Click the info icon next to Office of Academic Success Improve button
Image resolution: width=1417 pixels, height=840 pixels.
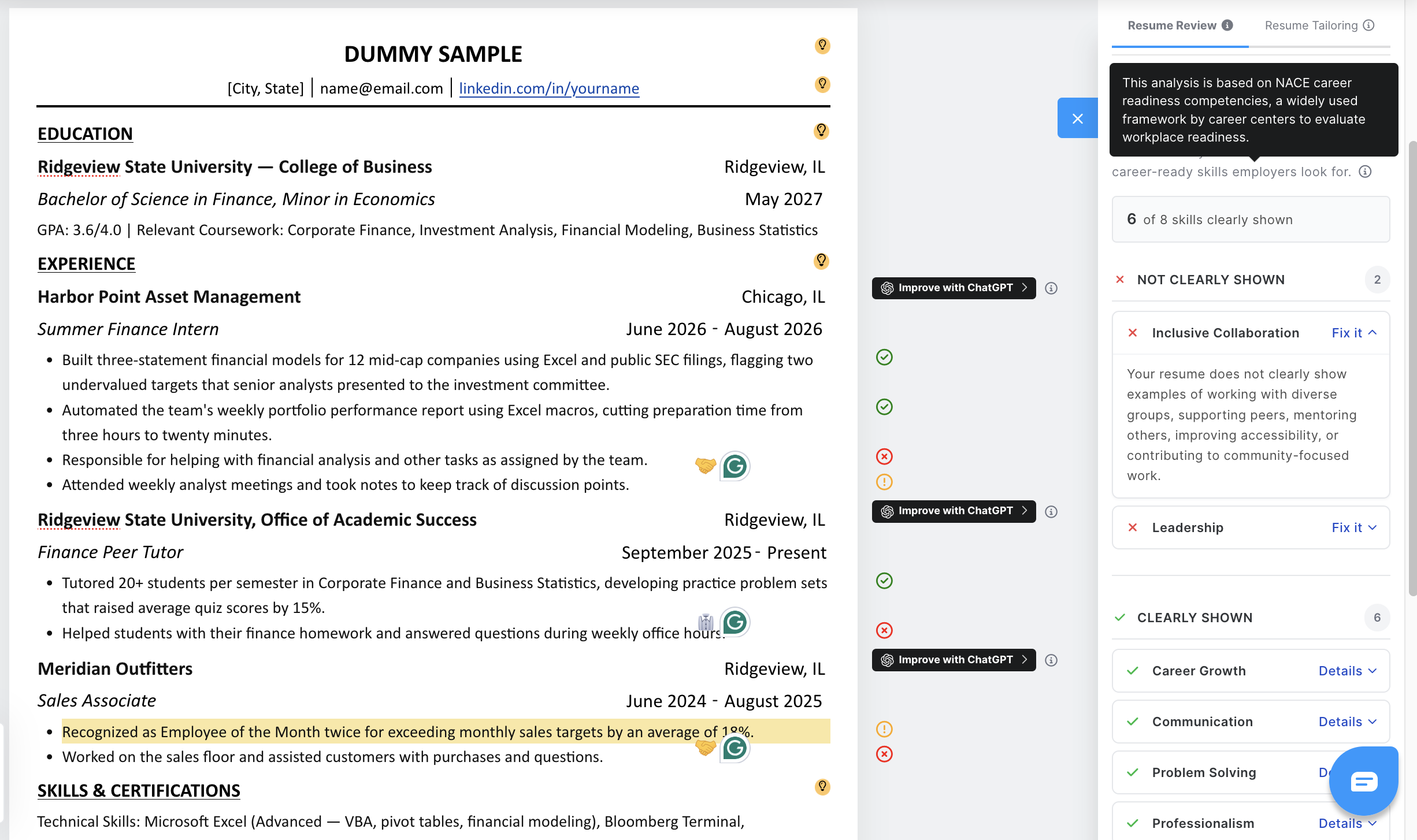[x=1051, y=512]
